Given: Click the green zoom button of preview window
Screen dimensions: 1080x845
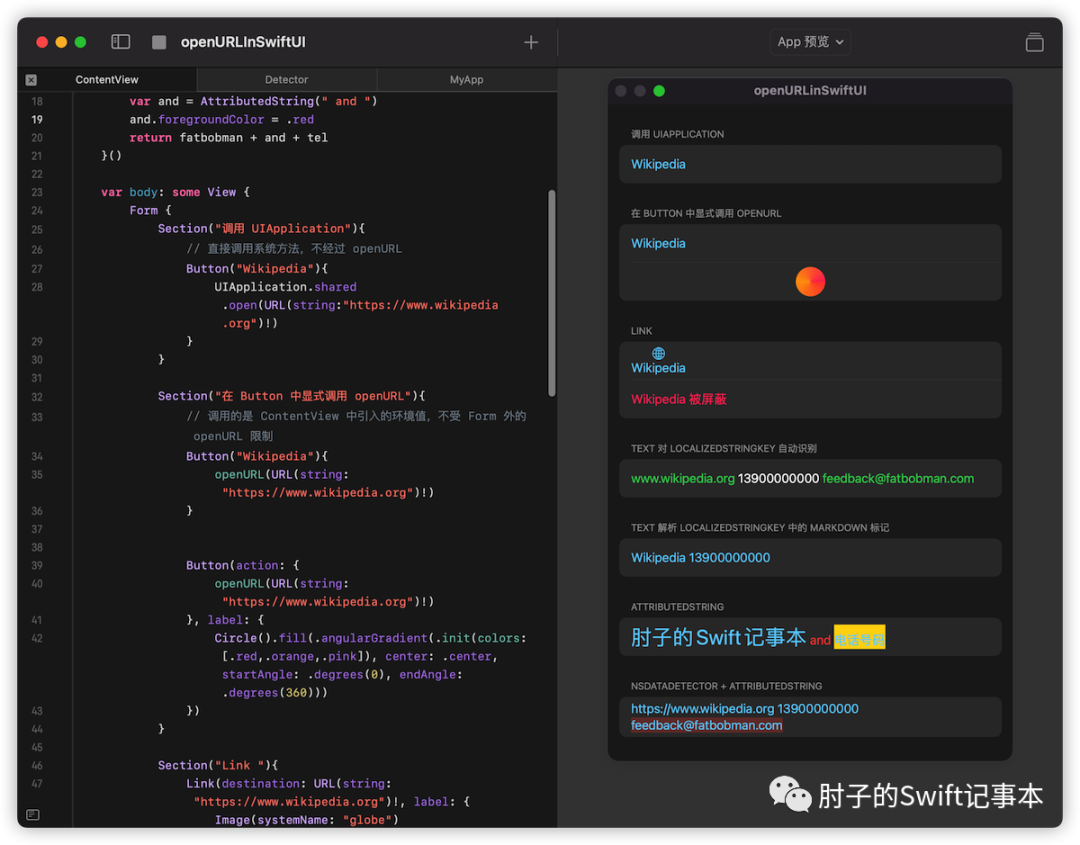Looking at the screenshot, I should (658, 91).
